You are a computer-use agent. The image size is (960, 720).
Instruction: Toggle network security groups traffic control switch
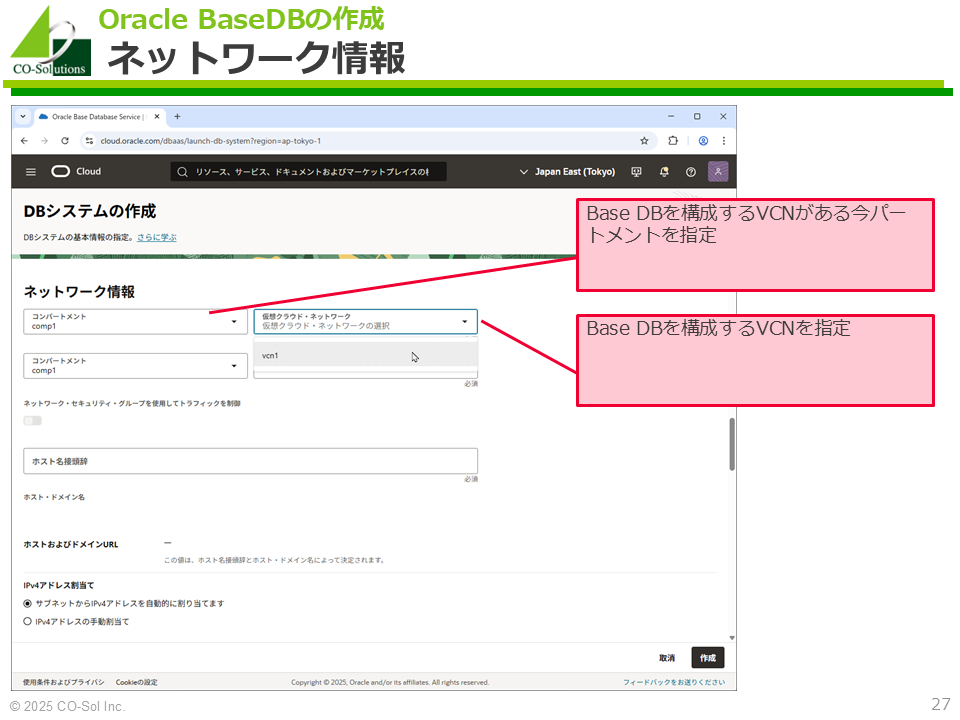click(x=32, y=421)
